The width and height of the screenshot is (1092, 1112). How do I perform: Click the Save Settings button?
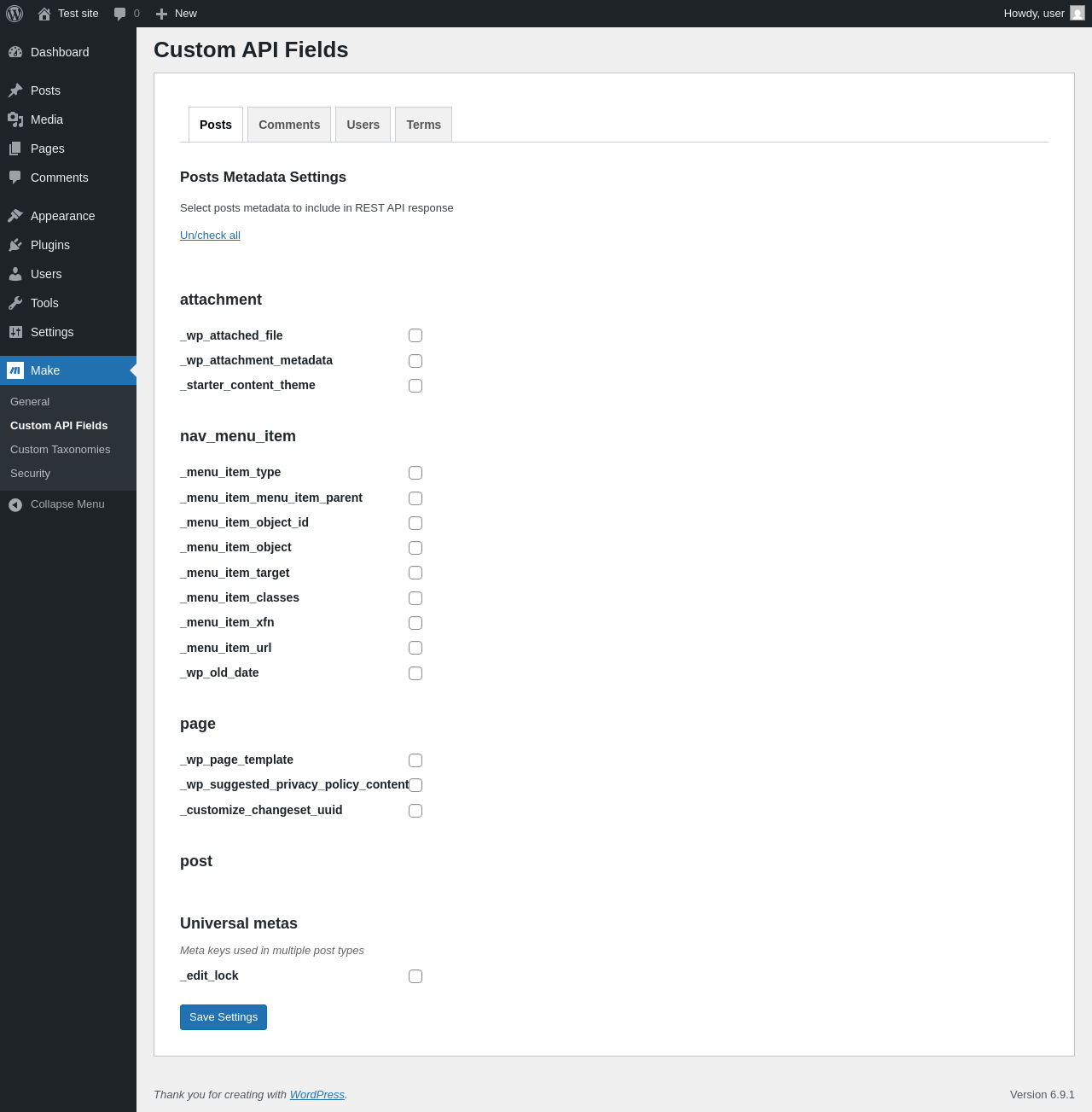coord(224,1017)
